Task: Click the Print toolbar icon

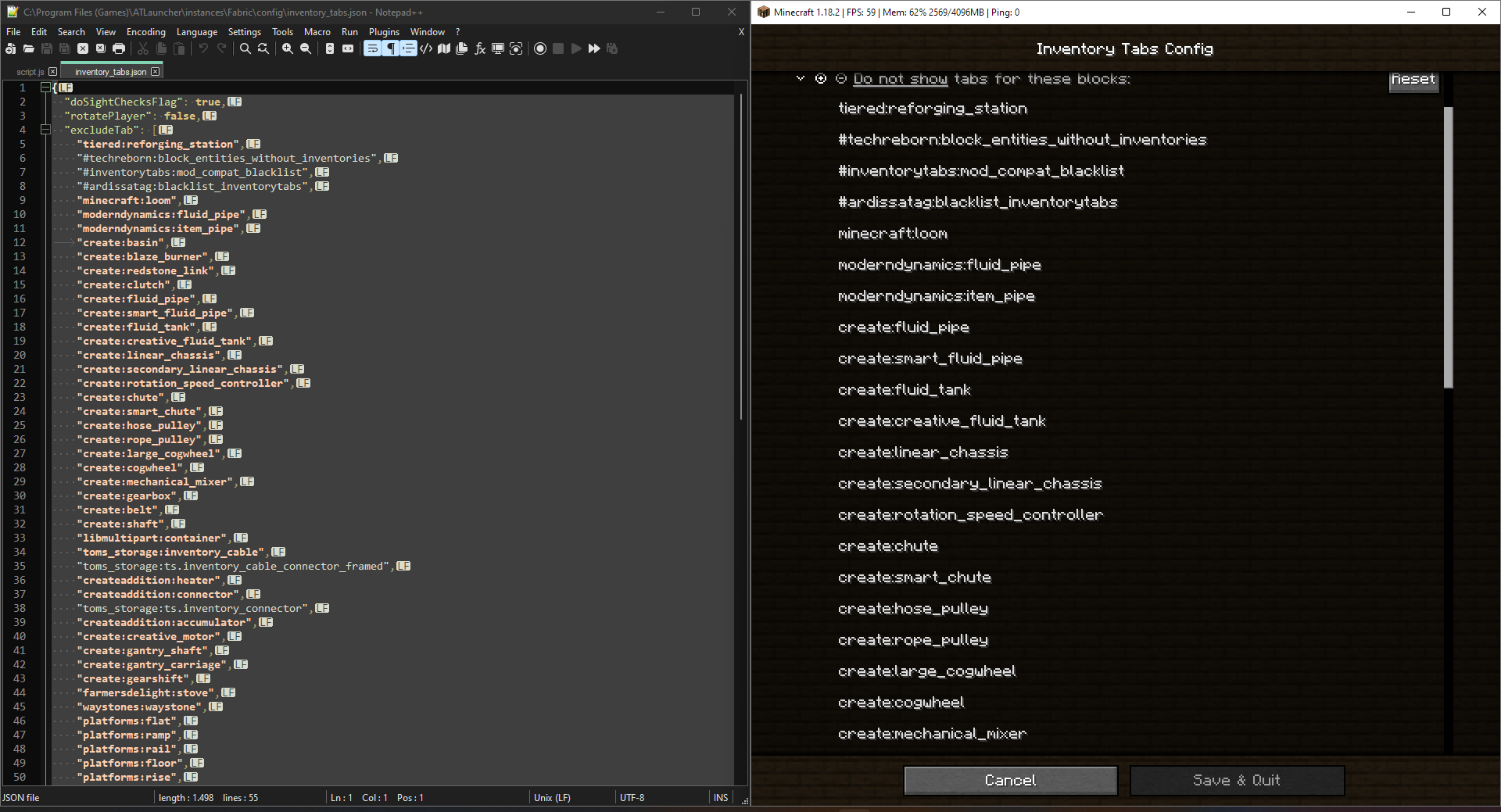Action: click(119, 48)
